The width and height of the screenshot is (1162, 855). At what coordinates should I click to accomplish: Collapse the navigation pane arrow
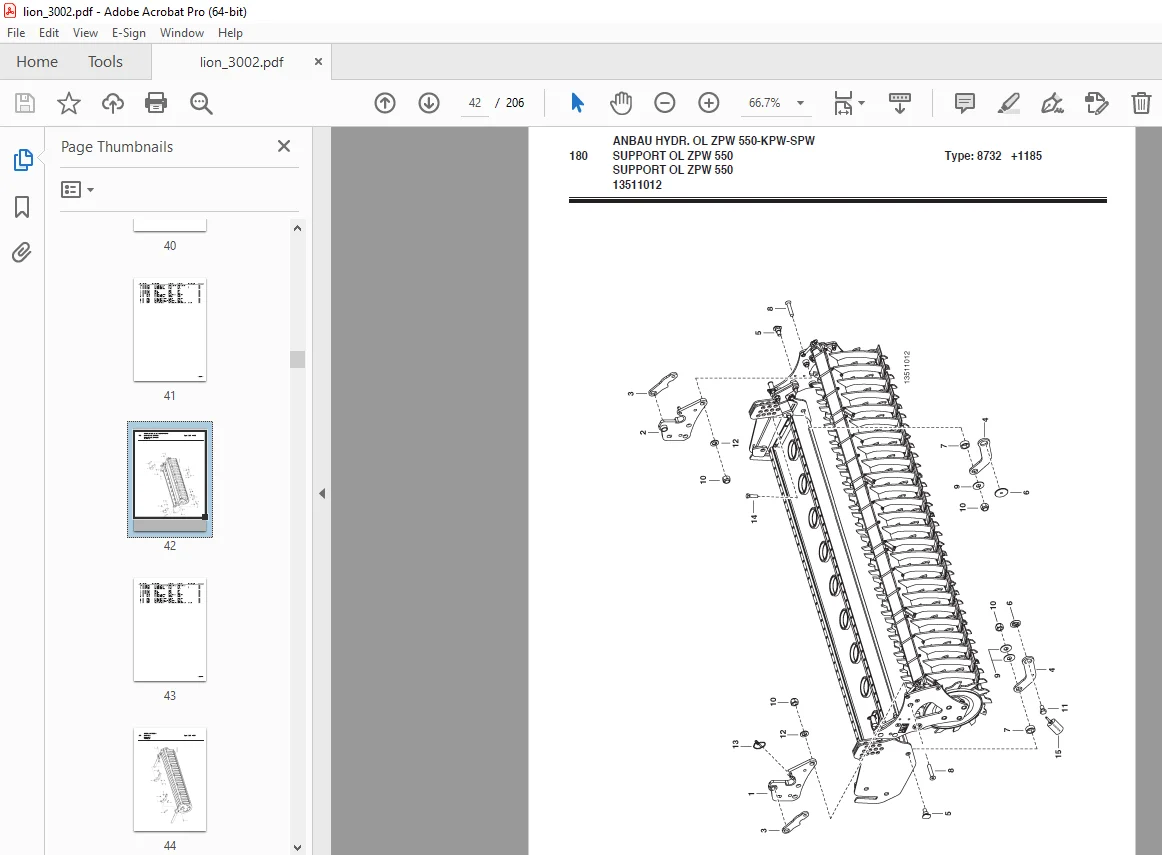point(322,493)
